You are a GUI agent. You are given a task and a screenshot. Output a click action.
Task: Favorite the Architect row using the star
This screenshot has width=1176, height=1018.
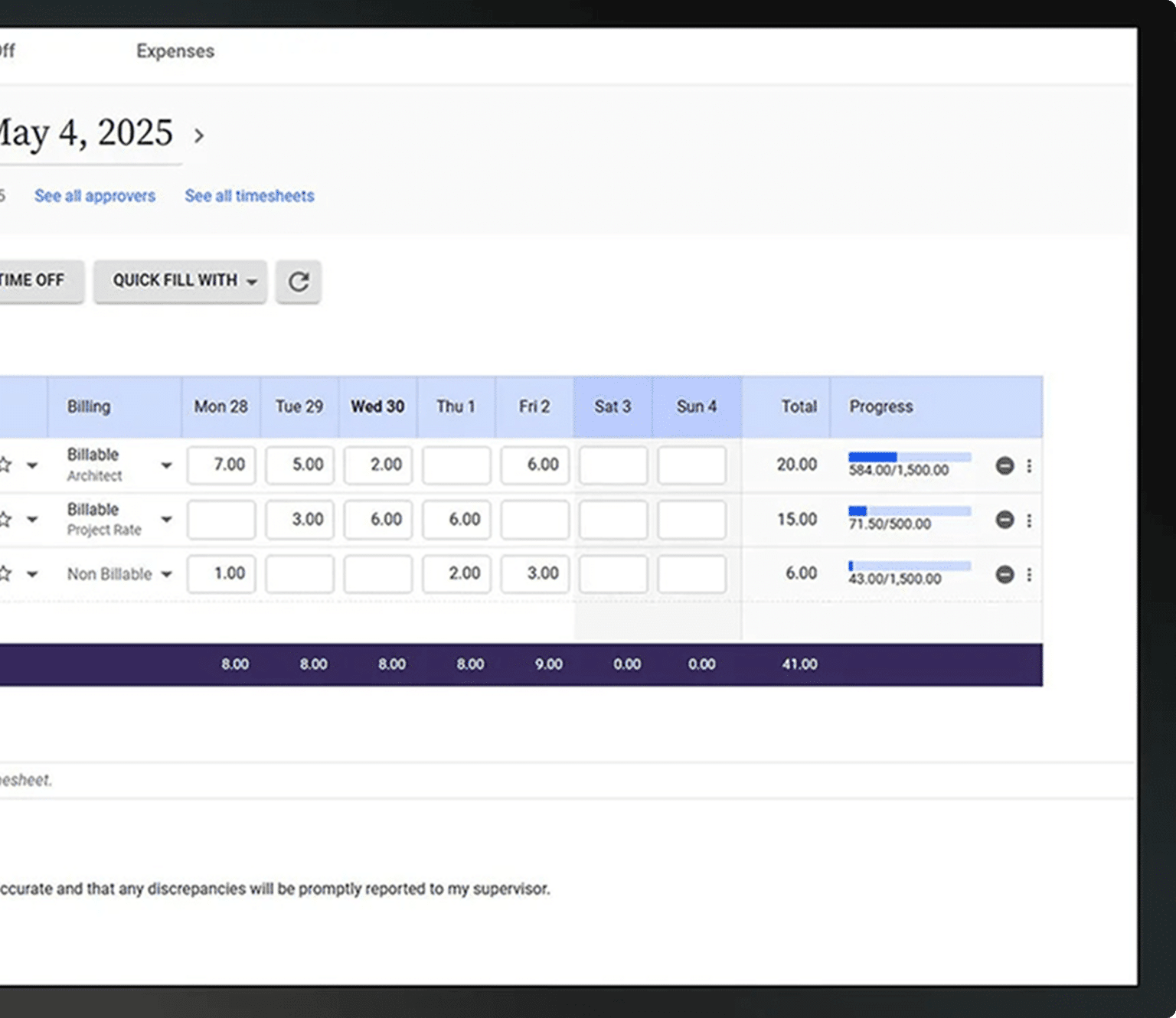pos(5,465)
